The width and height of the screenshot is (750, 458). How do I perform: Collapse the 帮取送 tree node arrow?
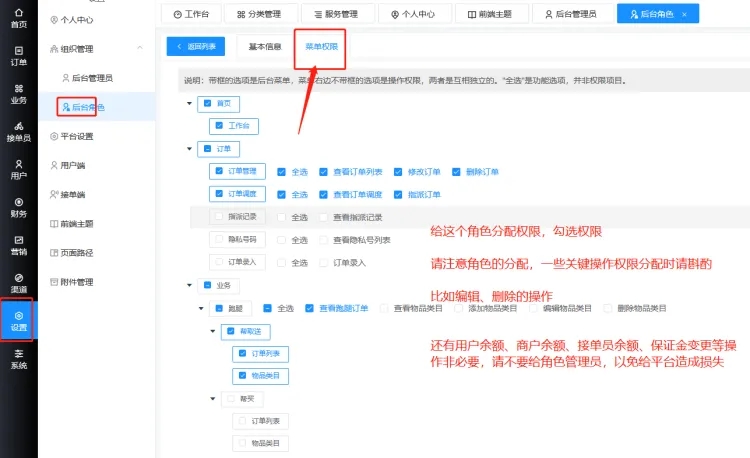point(213,331)
